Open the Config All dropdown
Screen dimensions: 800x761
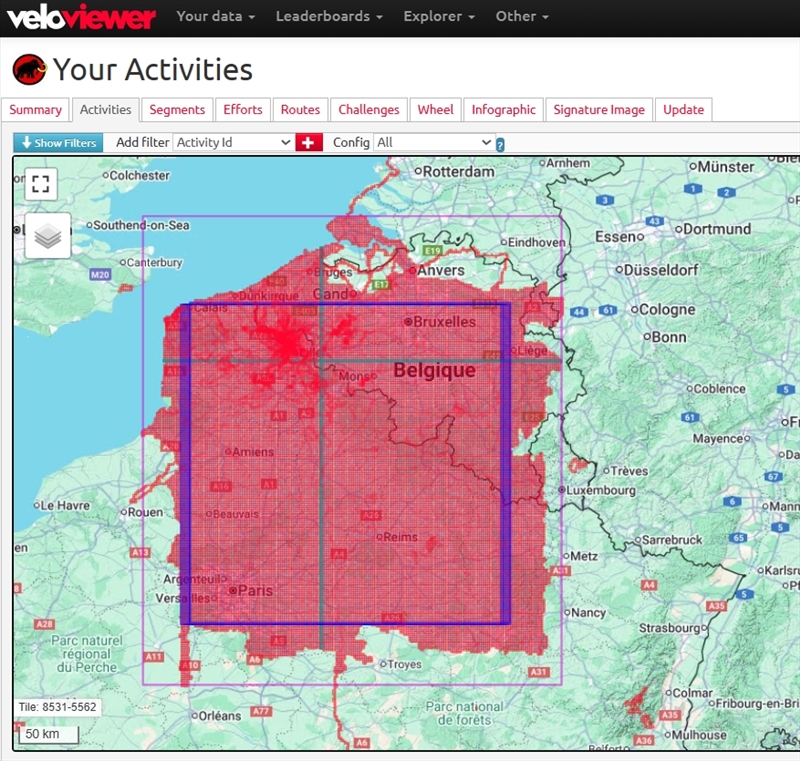click(434, 143)
